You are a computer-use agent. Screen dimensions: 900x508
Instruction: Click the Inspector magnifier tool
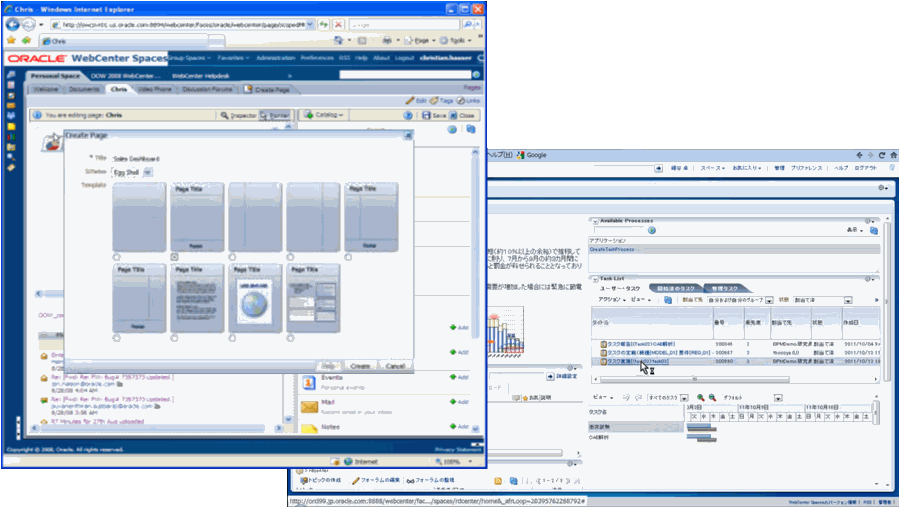tap(224, 115)
